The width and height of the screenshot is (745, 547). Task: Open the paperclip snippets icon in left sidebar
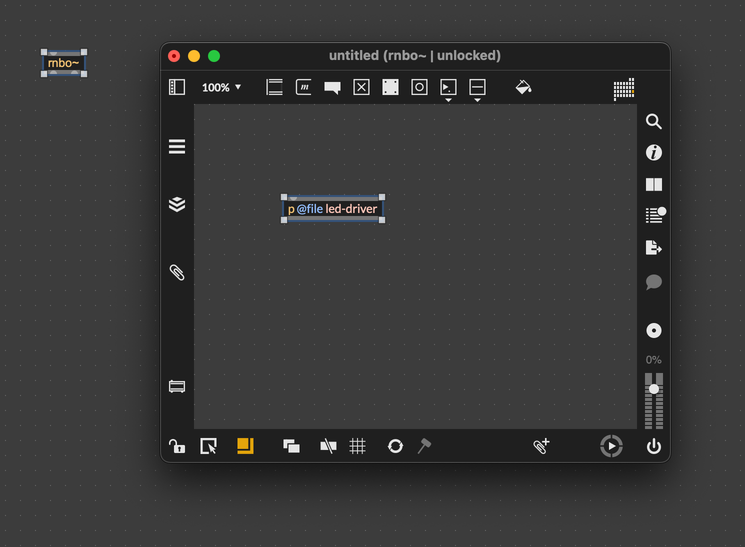coord(177,272)
